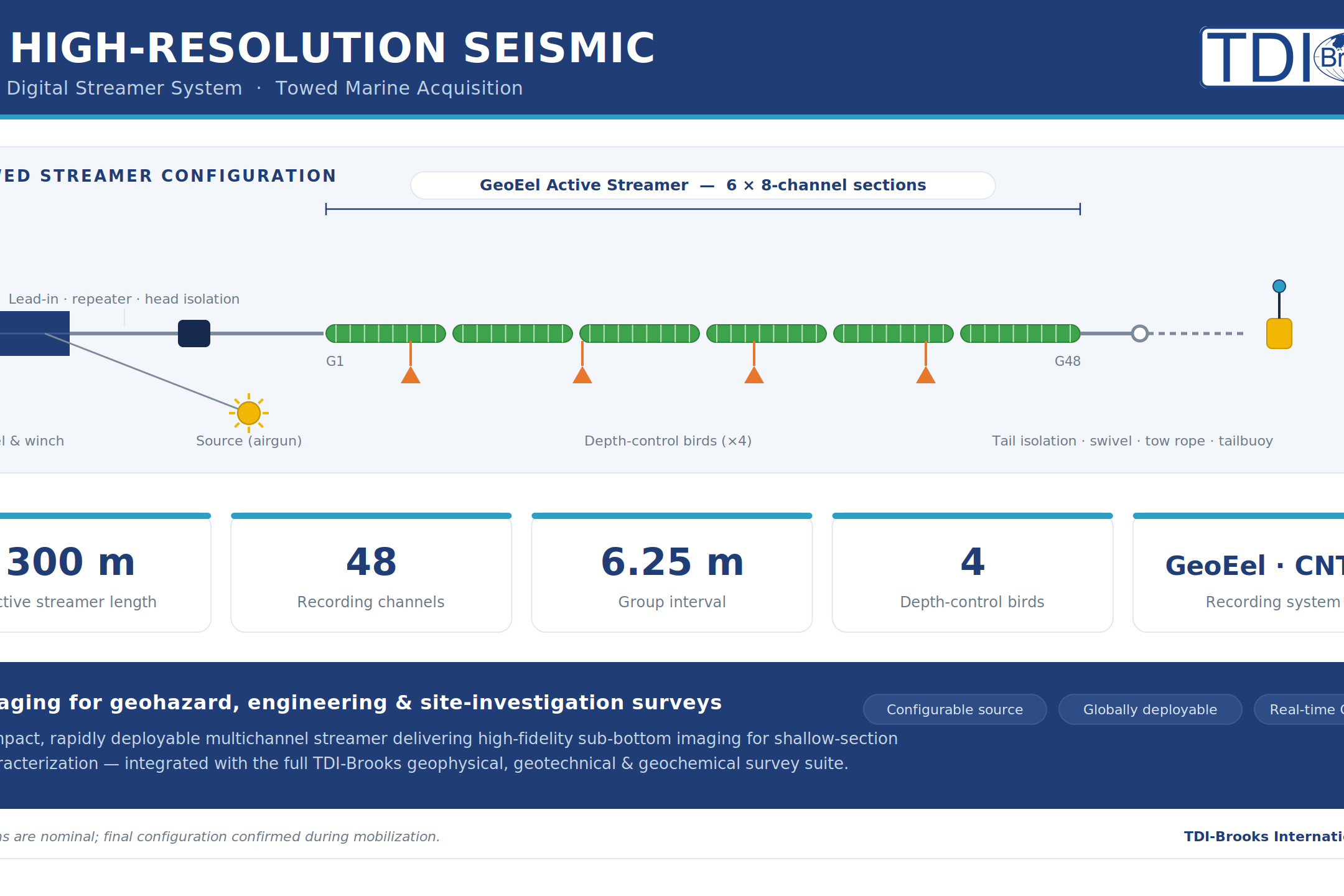Click the fifth green streamer section
This screenshot has width=1344, height=896.
click(894, 334)
